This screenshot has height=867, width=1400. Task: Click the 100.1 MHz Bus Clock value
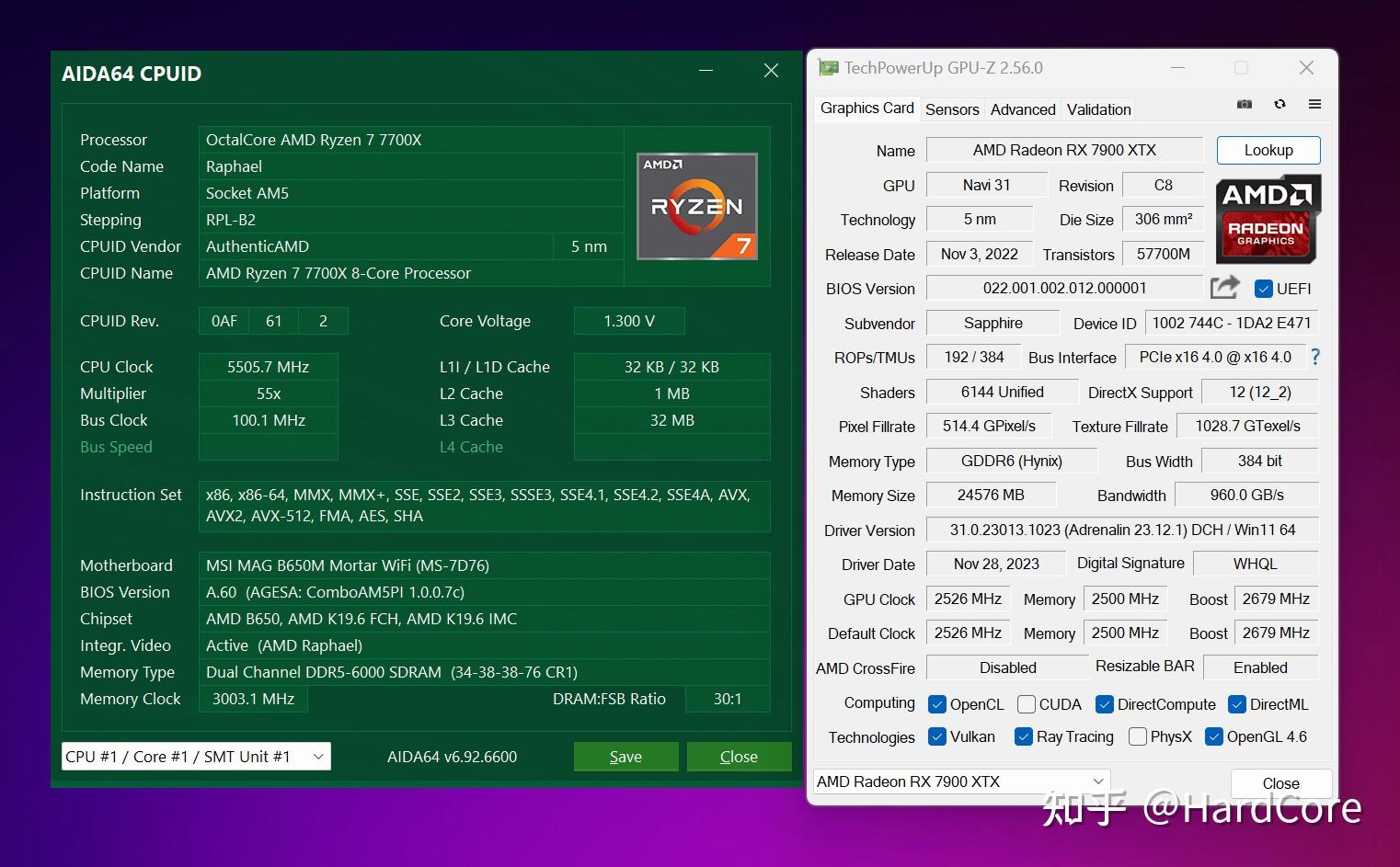point(269,420)
